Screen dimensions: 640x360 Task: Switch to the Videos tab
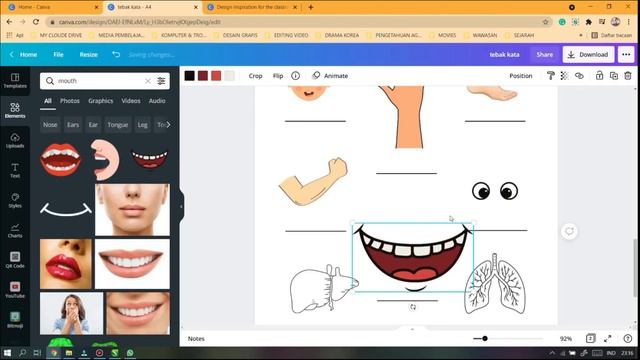click(131, 101)
